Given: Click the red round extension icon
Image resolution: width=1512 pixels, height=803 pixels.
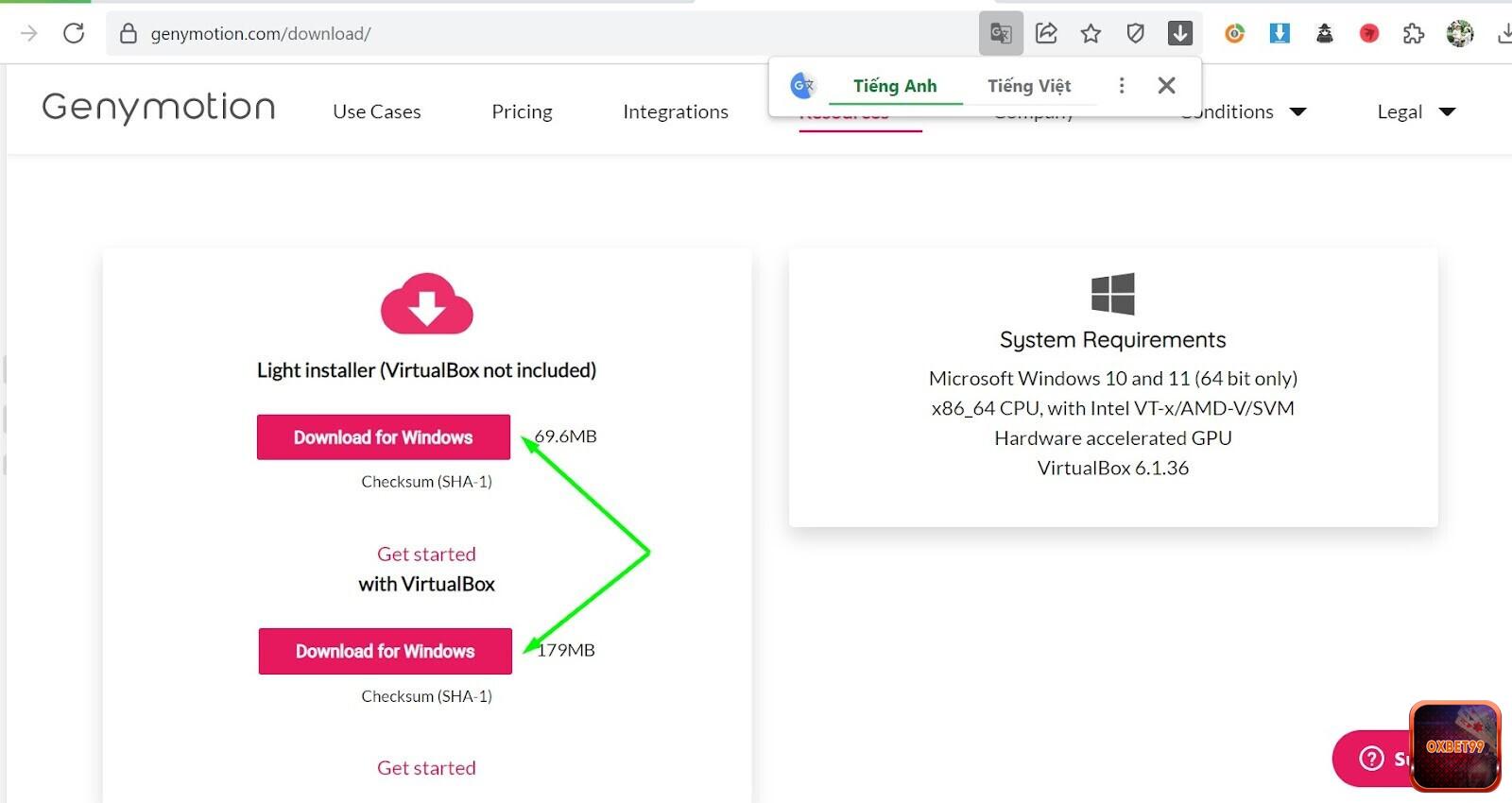Looking at the screenshot, I should (x=1369, y=34).
